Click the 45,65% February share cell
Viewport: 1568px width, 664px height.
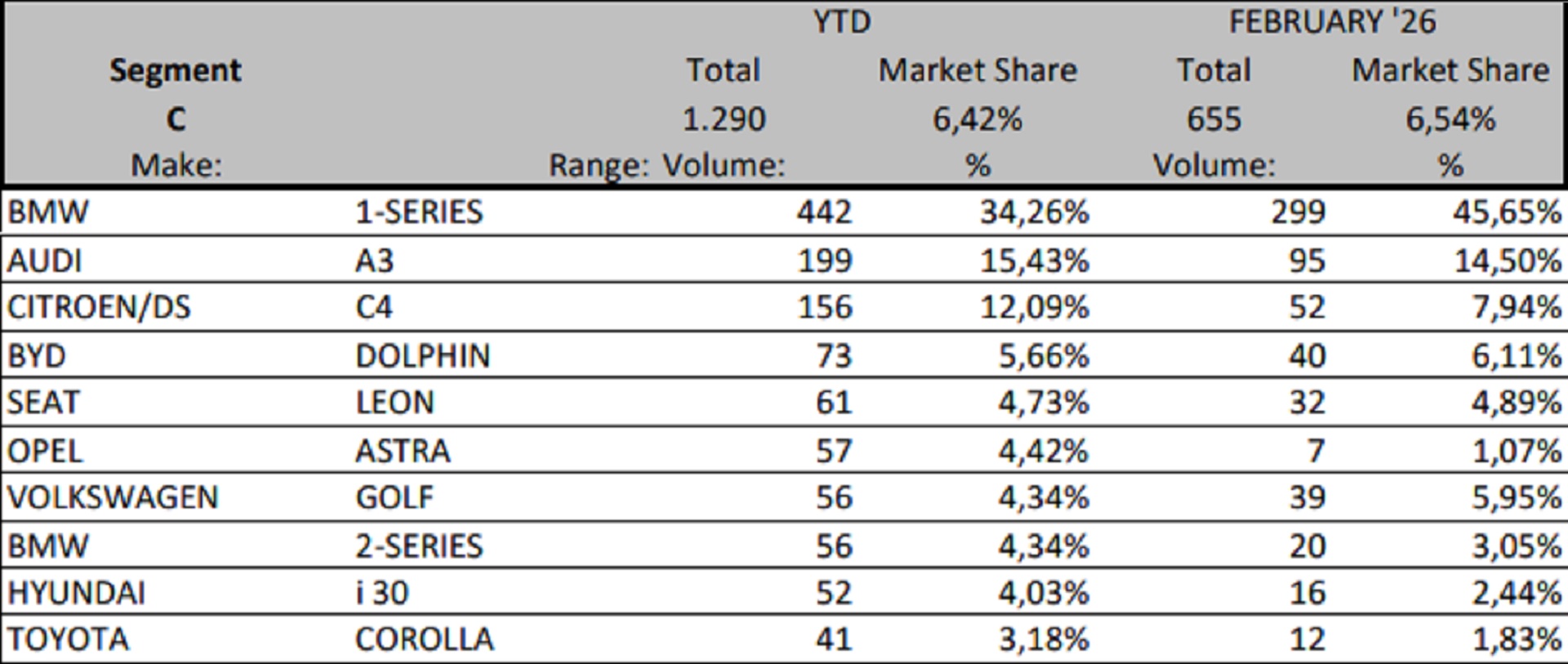1506,212
